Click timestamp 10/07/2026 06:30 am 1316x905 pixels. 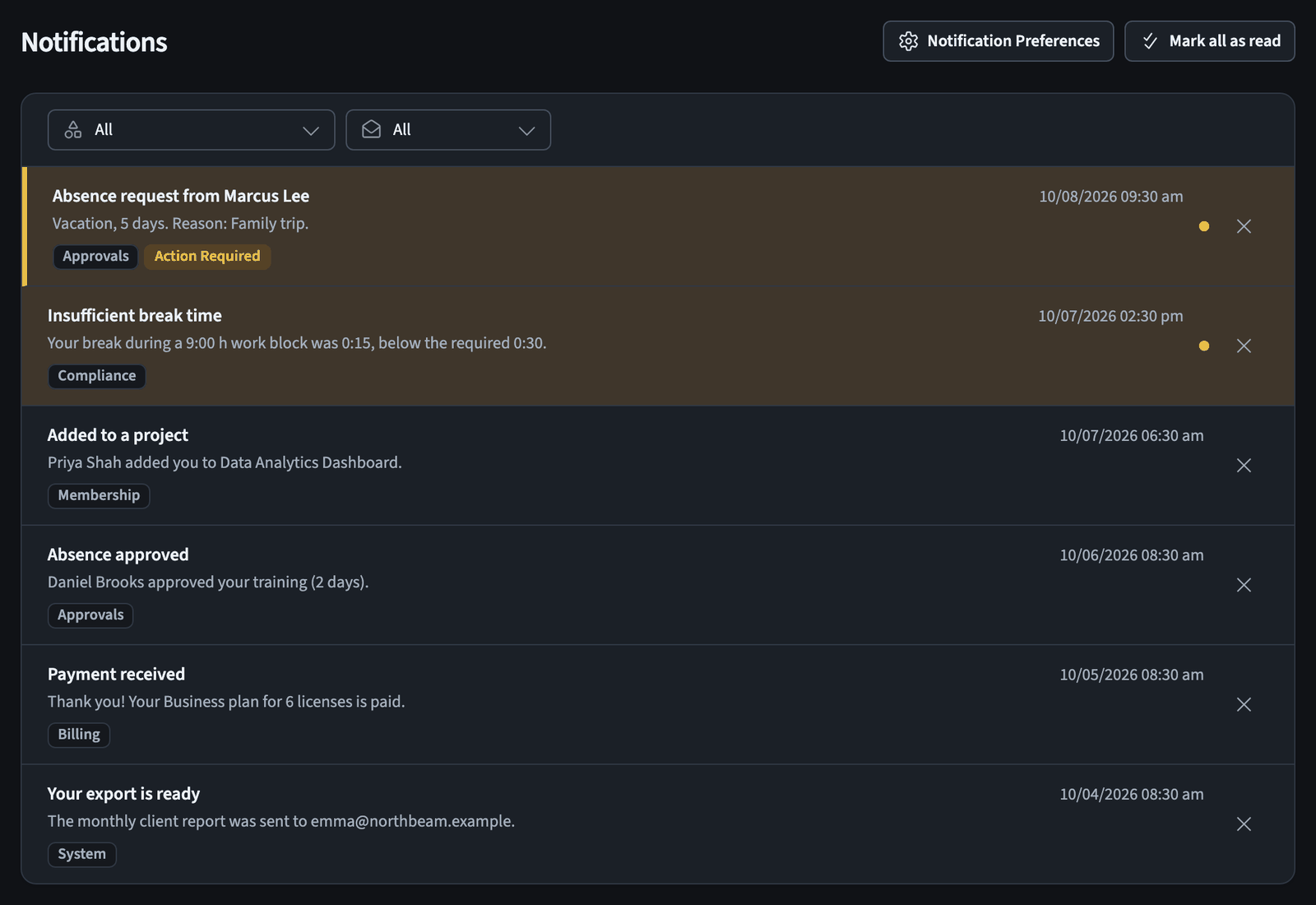(1132, 435)
